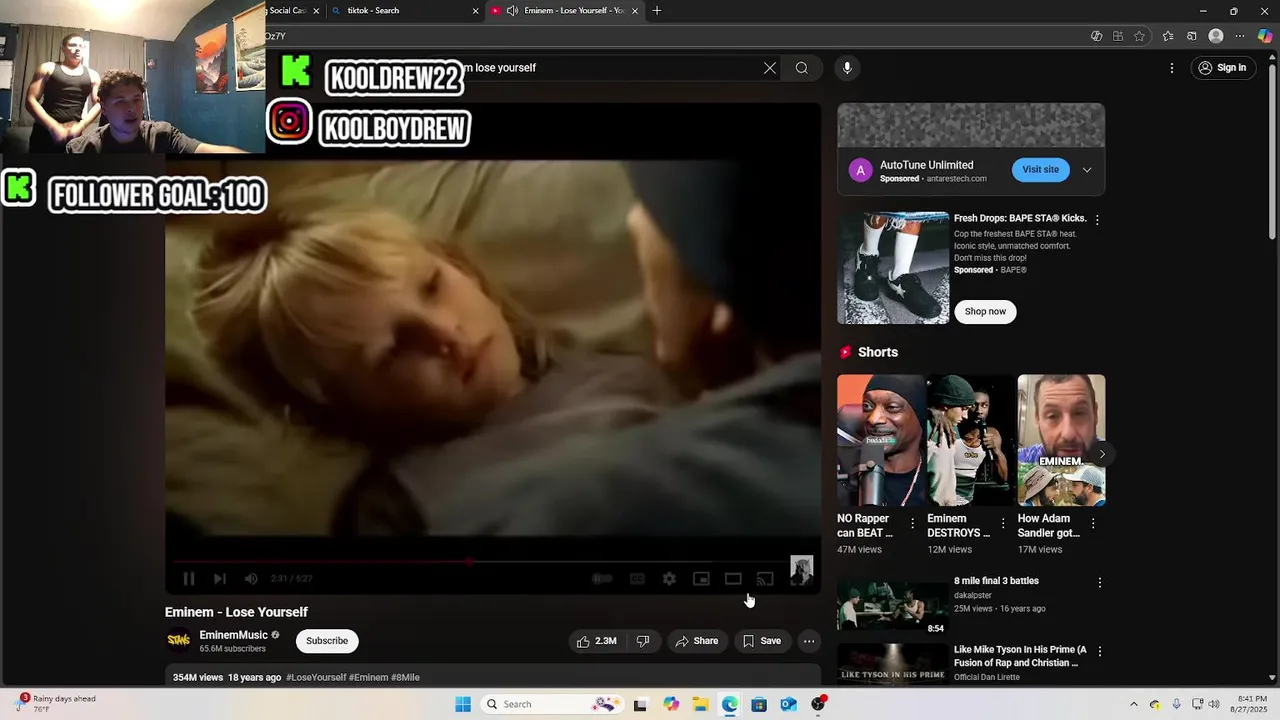The width and height of the screenshot is (1280, 720).
Task: Dislike the Lose Yourself video
Action: [643, 641]
